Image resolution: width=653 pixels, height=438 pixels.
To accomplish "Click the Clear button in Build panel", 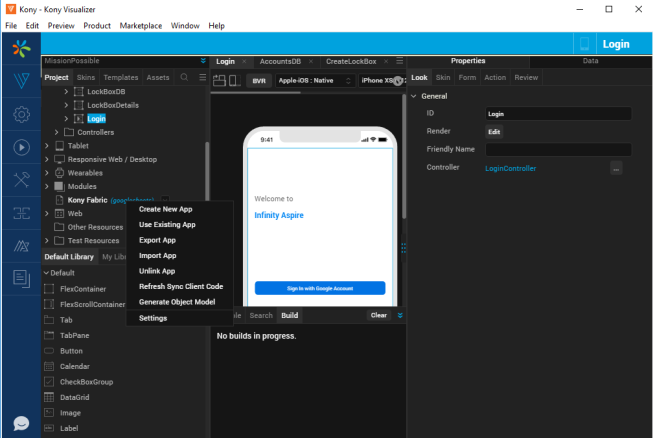I will (379, 315).
